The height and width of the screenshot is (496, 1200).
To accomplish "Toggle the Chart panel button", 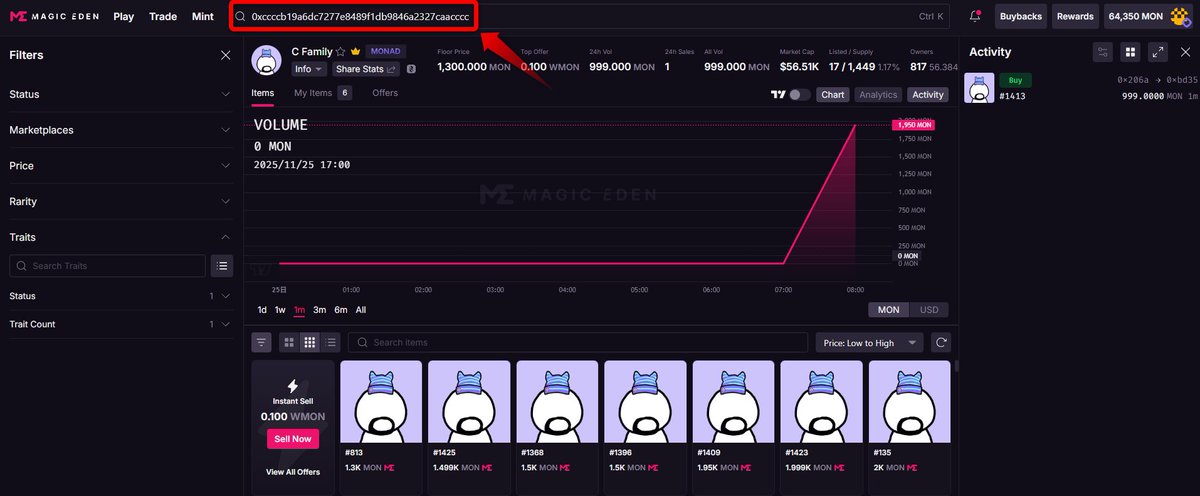I will pyautogui.click(x=833, y=94).
